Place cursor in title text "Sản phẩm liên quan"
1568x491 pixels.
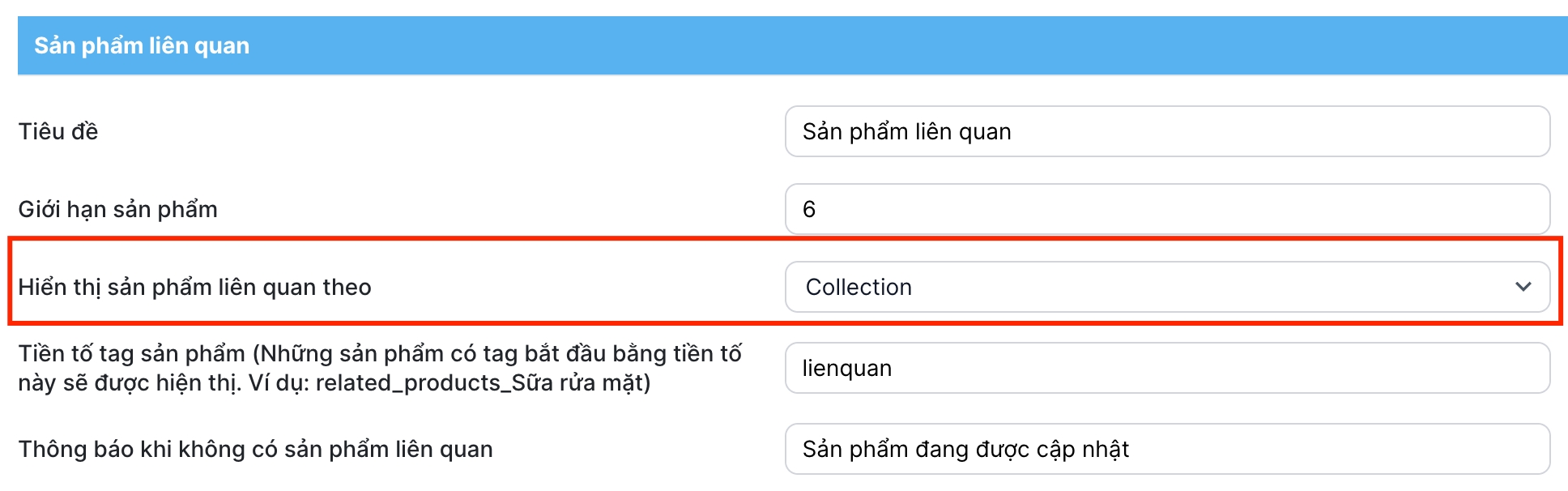click(906, 131)
